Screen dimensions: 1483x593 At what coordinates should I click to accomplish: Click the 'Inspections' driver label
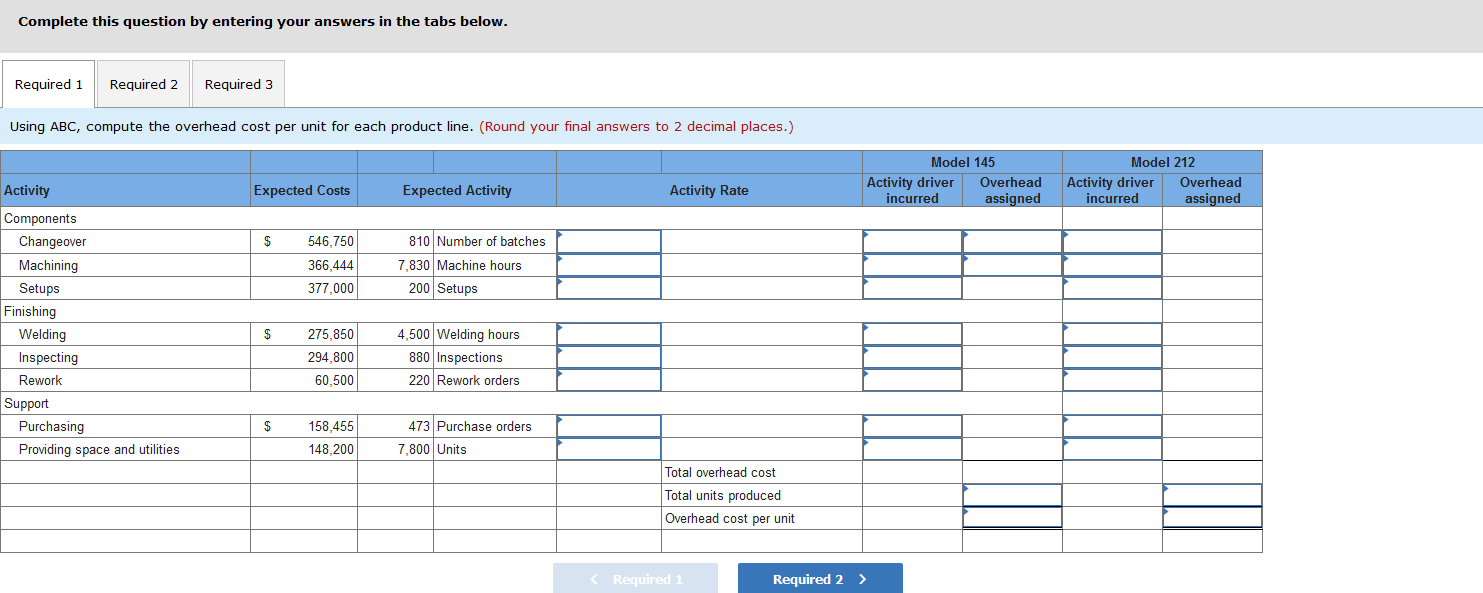coord(470,357)
